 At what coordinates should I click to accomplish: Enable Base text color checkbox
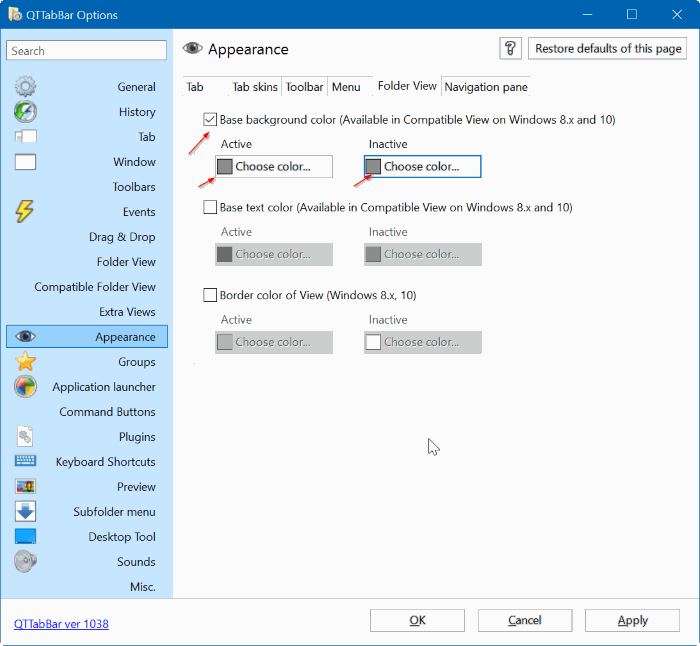coord(210,207)
